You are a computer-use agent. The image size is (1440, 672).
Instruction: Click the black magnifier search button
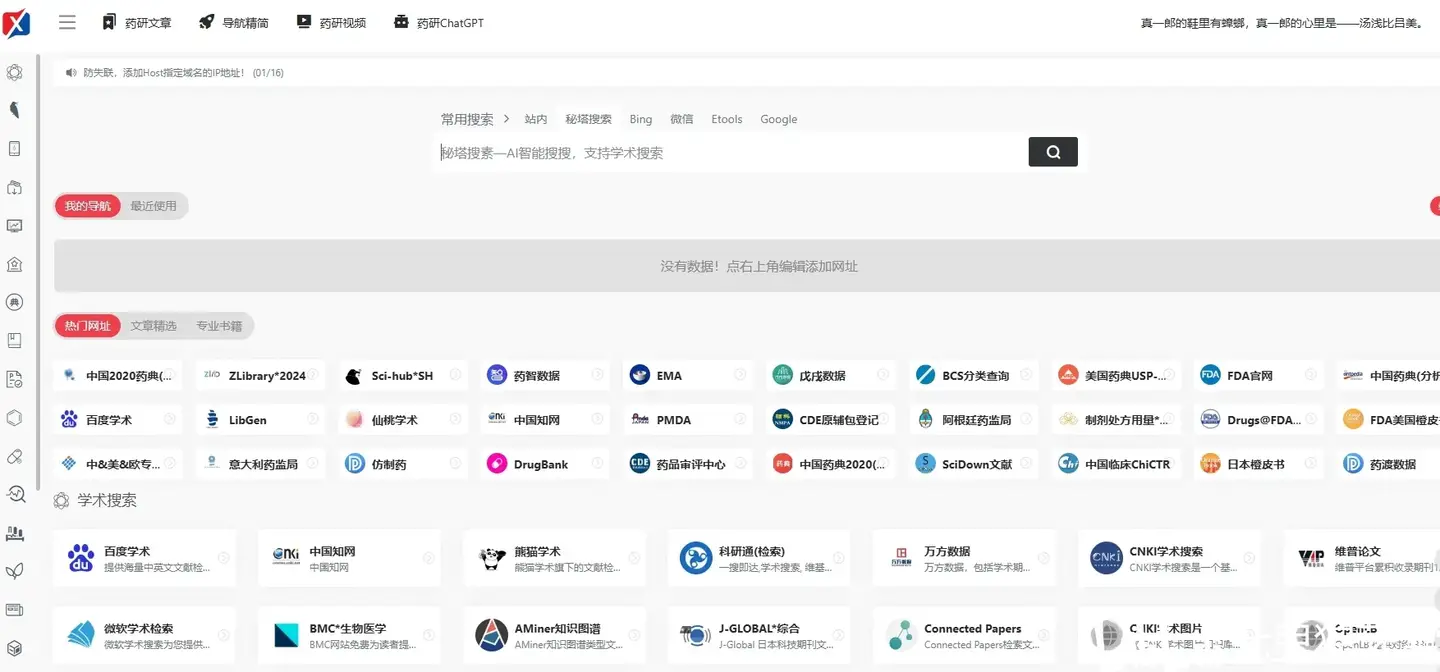(1053, 152)
